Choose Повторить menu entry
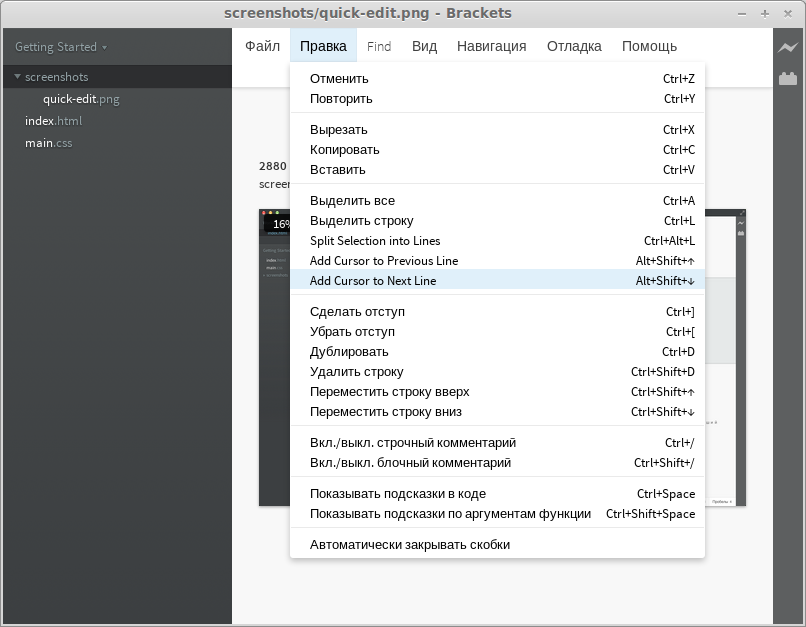Screen dimensions: 806x627 (x=497, y=99)
